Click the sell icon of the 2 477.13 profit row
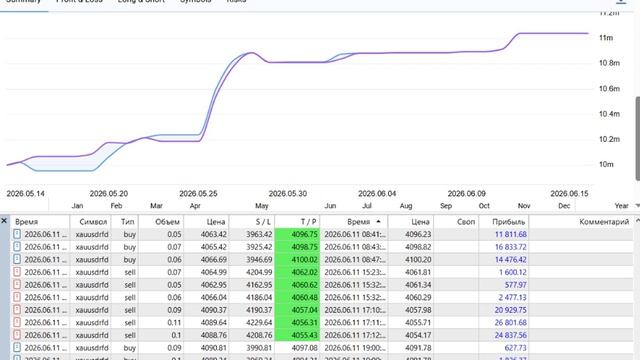Image resolution: width=640 pixels, height=360 pixels. (17, 298)
